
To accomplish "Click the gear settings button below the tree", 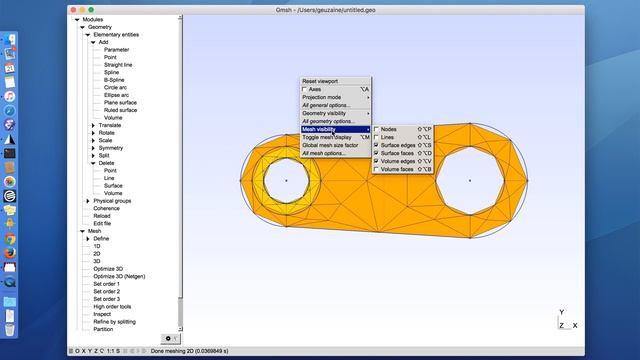I will coord(171,338).
